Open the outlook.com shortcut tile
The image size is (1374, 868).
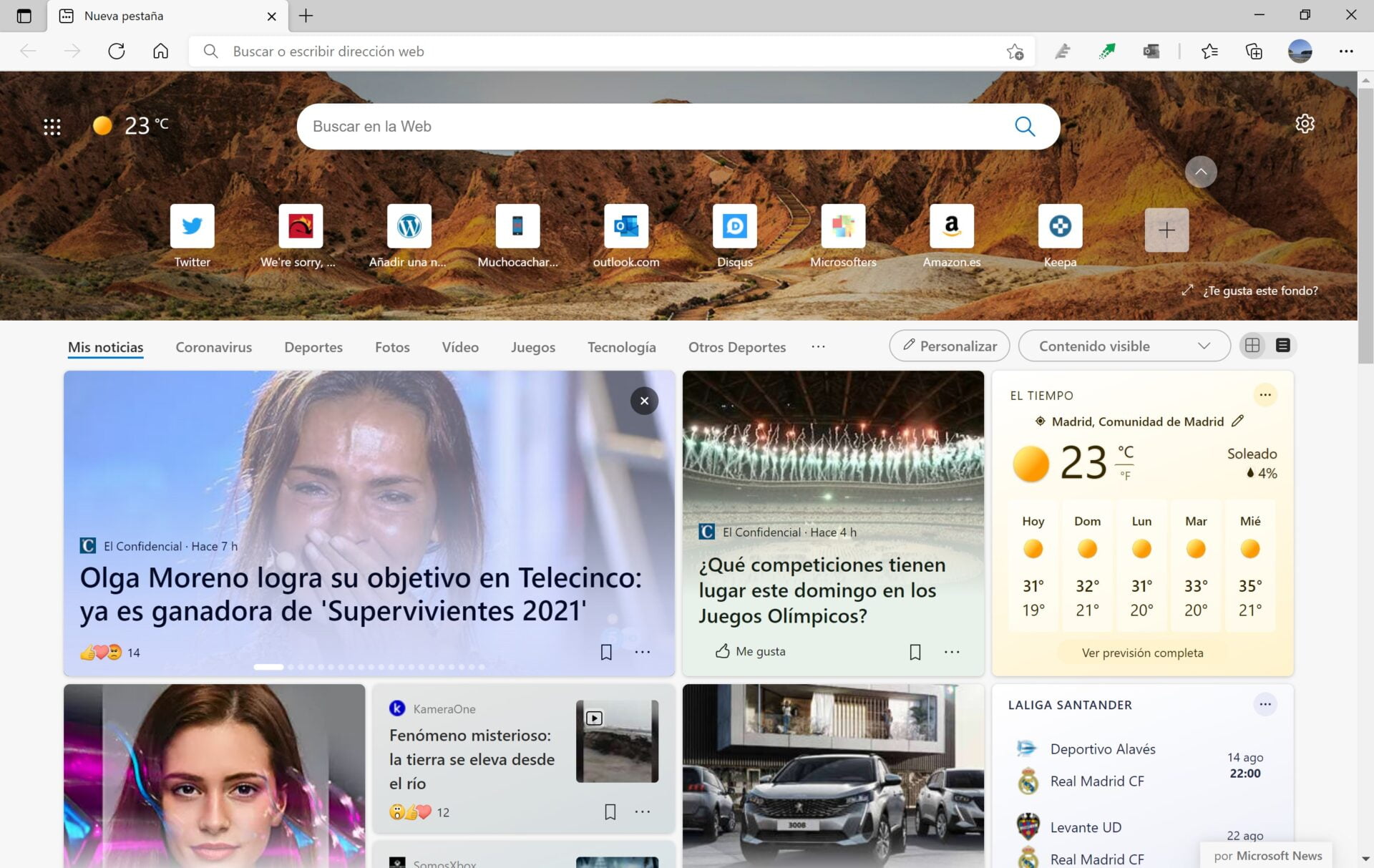tap(626, 226)
